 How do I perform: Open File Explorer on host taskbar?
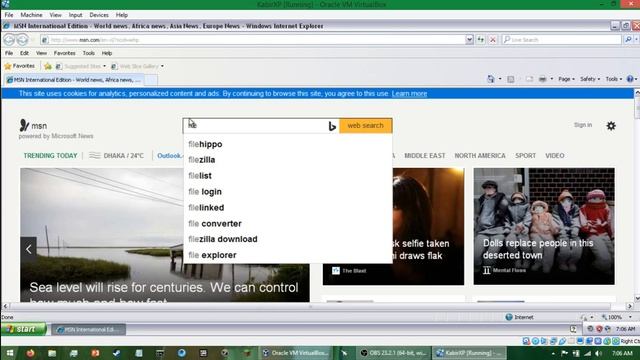[52, 353]
